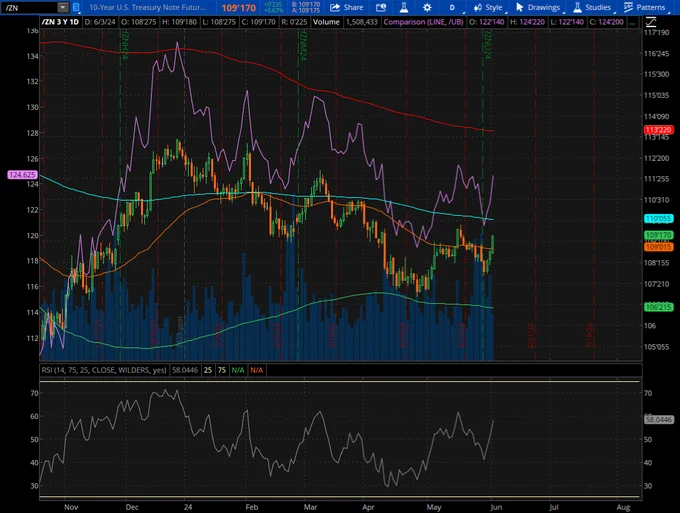This screenshot has height=513, width=680.
Task: Open the D timeframe dropdown
Action: point(453,7)
